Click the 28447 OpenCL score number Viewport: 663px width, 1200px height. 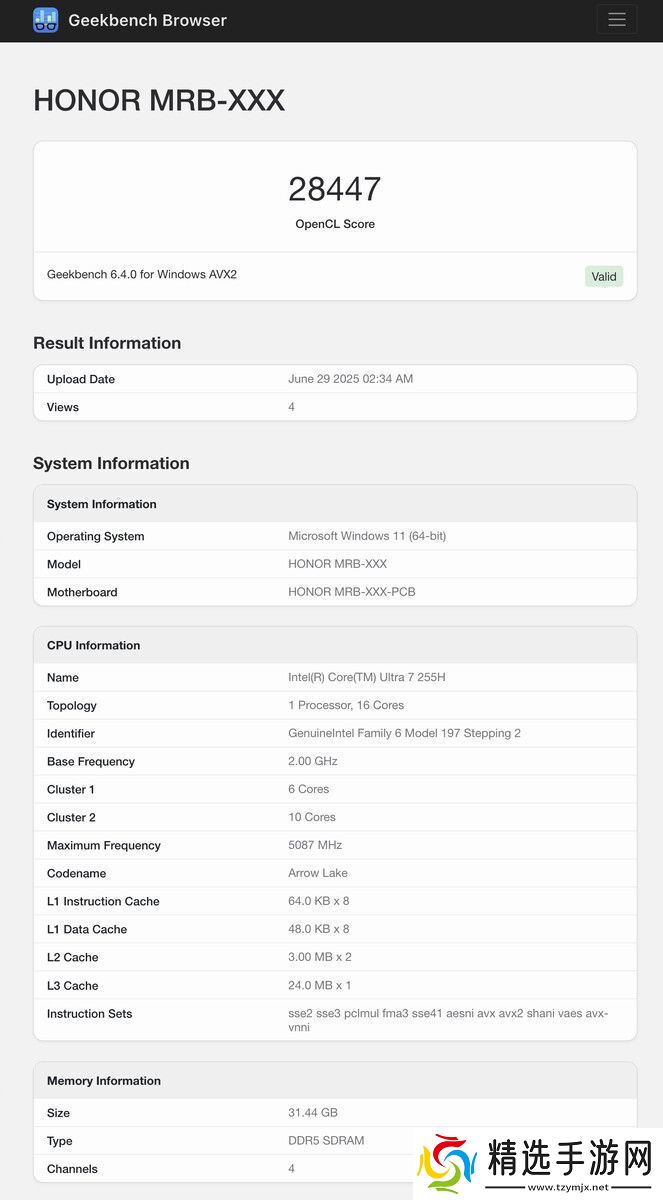[x=335, y=189]
